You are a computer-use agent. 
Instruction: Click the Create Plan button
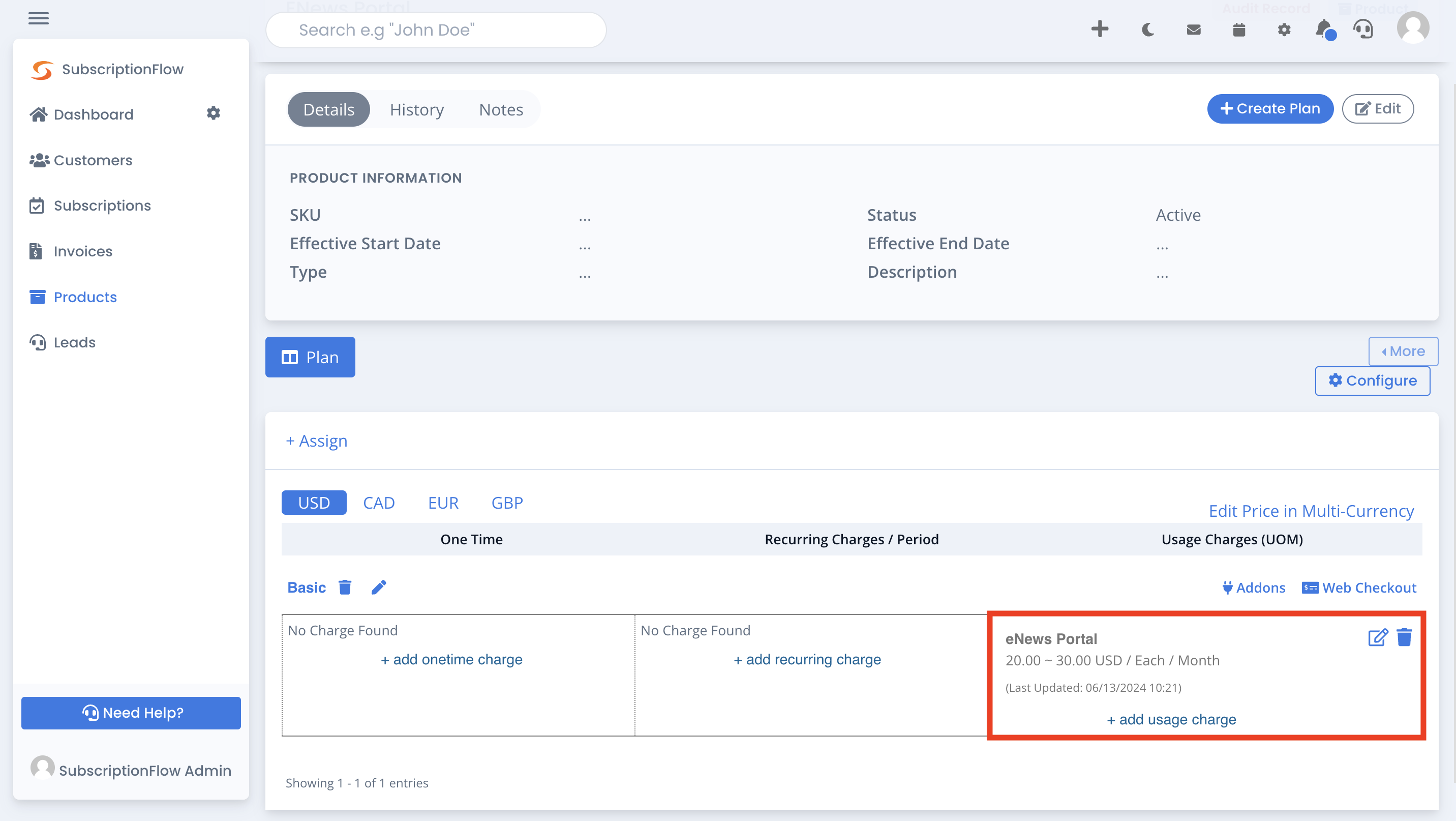(x=1270, y=108)
